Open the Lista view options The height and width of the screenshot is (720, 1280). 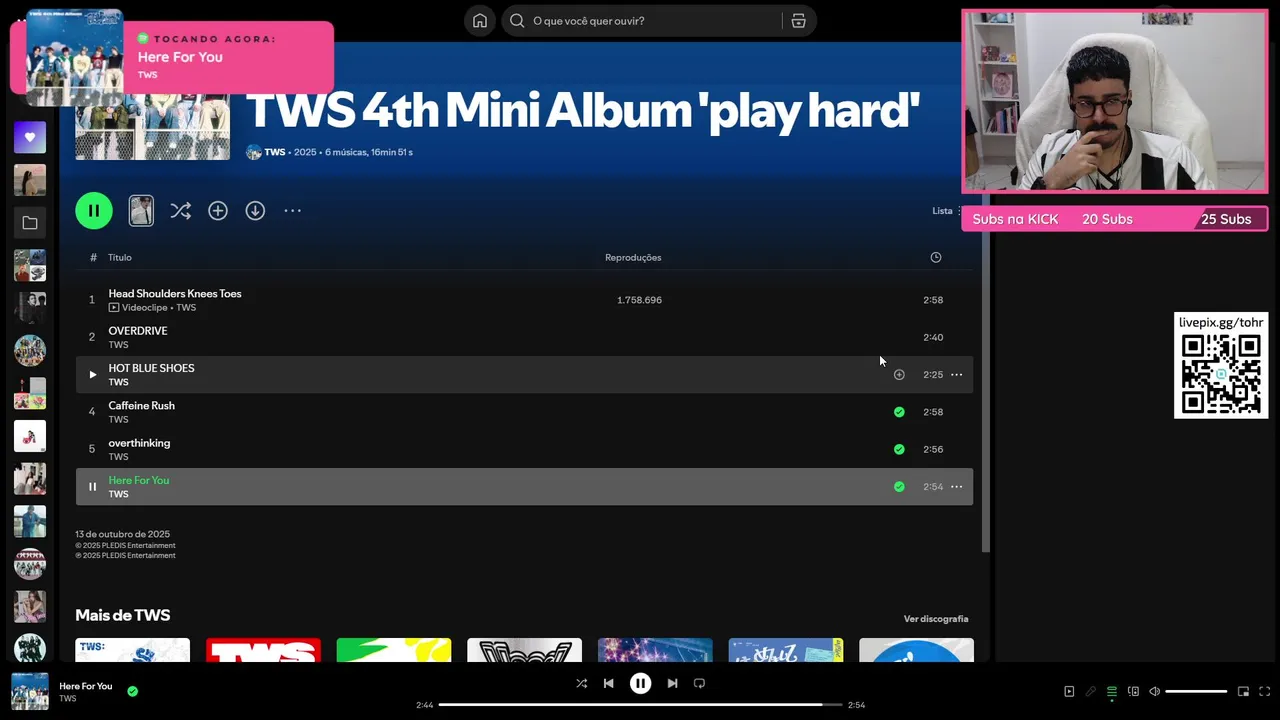[x=946, y=211]
